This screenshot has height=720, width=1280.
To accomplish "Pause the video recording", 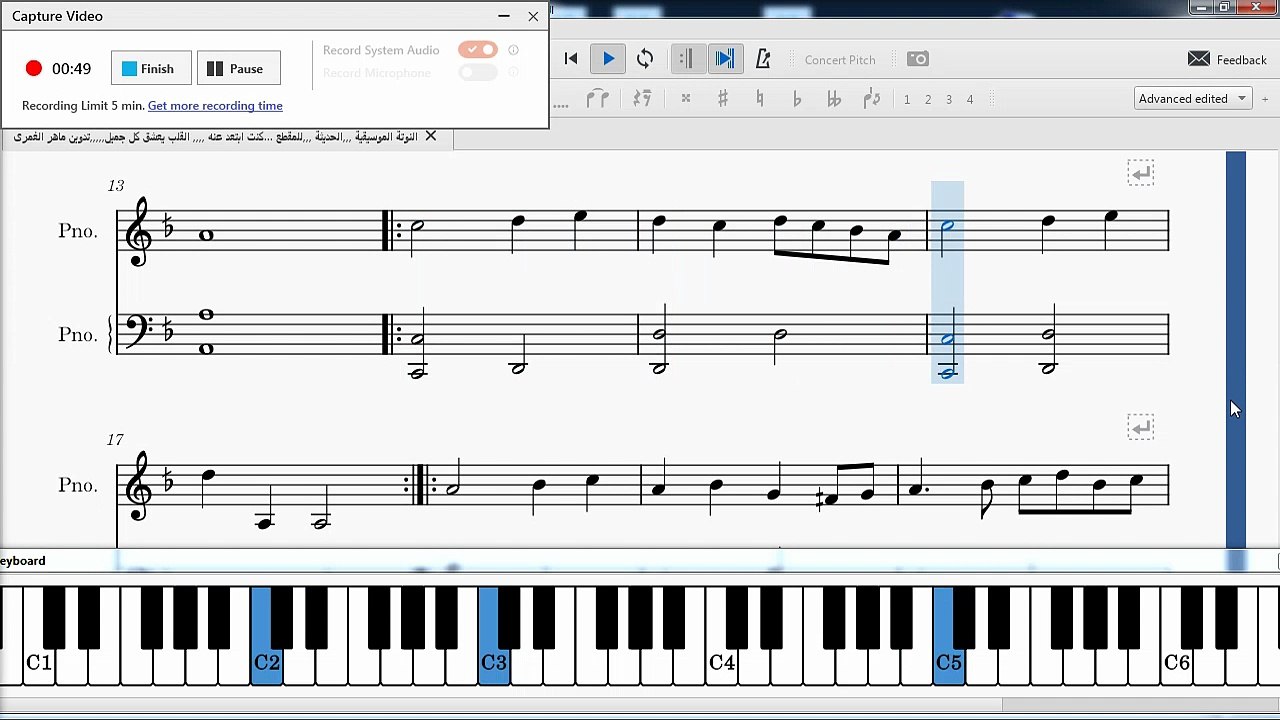I will (x=238, y=68).
